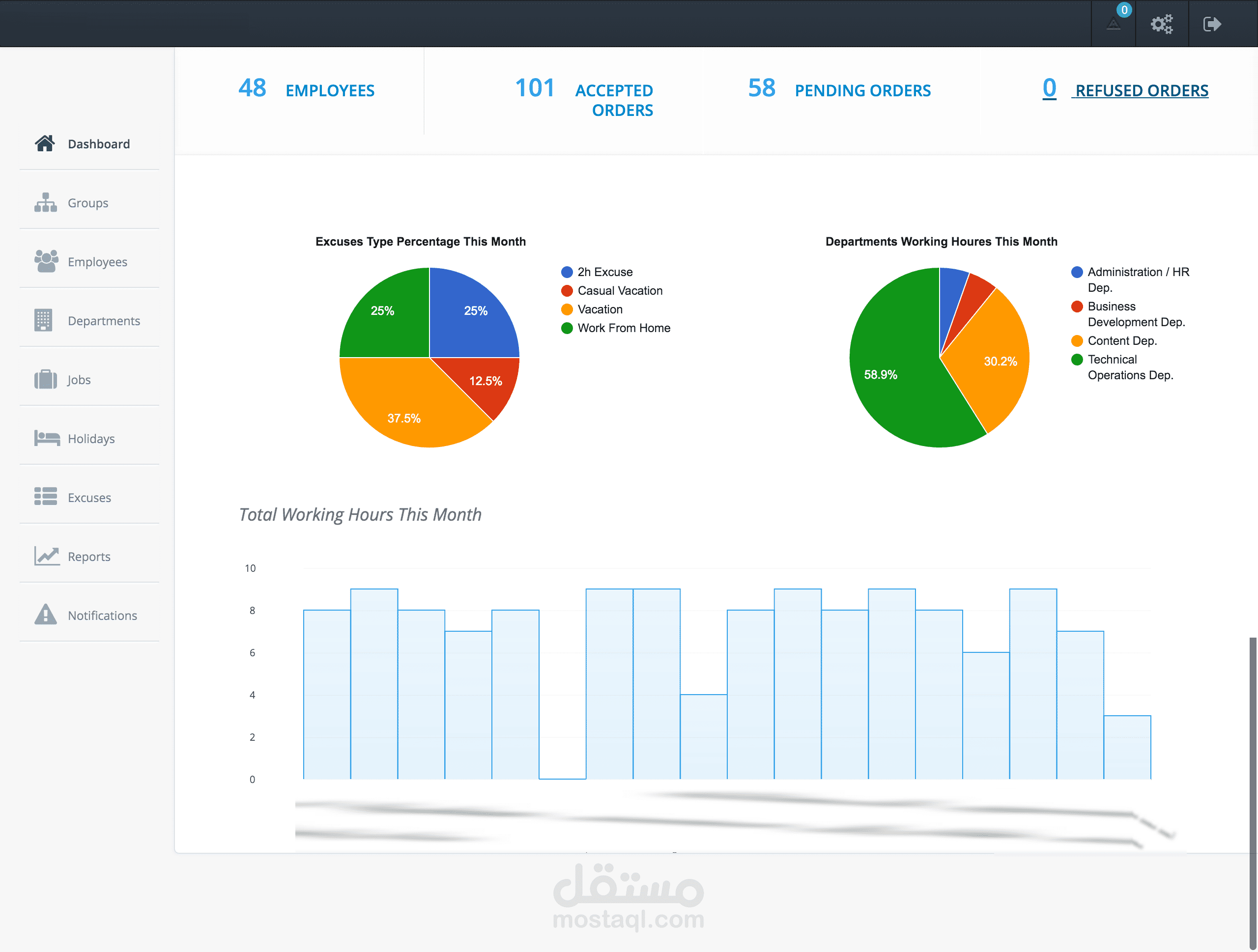Image resolution: width=1258 pixels, height=952 pixels.
Task: Open settings with the gears icon
Action: pos(1162,24)
